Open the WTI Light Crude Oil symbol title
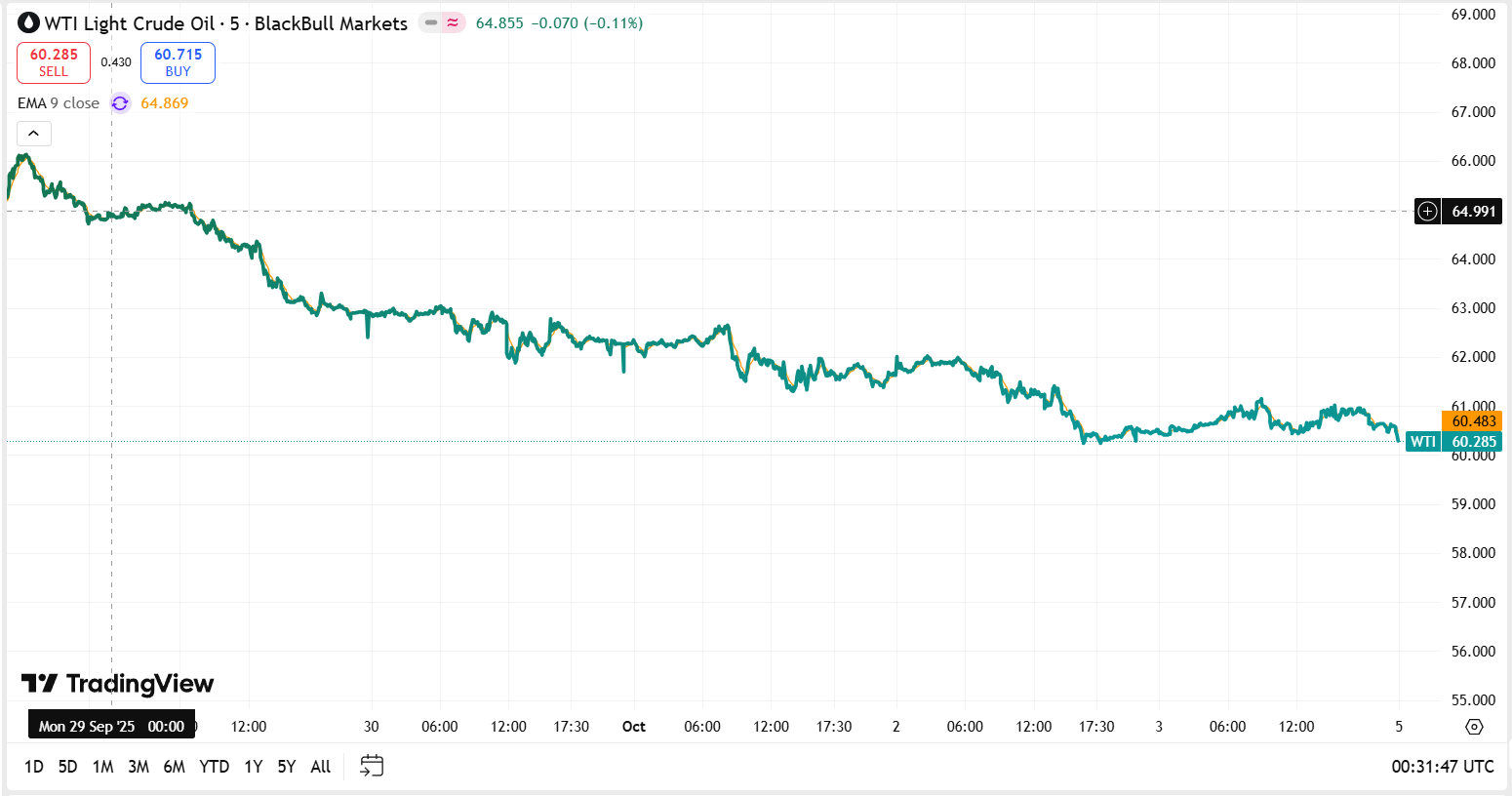 point(225,23)
